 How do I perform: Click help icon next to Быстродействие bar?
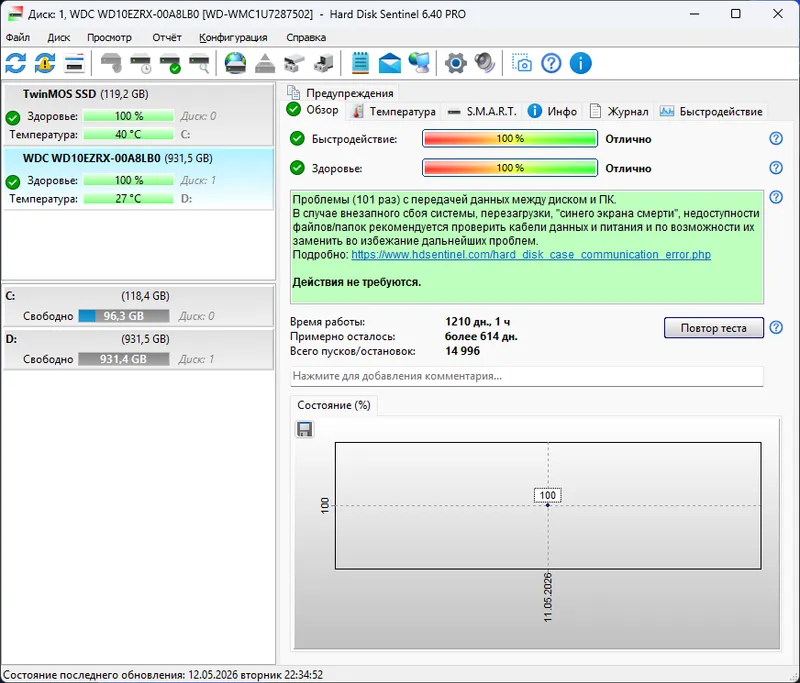(x=776, y=138)
